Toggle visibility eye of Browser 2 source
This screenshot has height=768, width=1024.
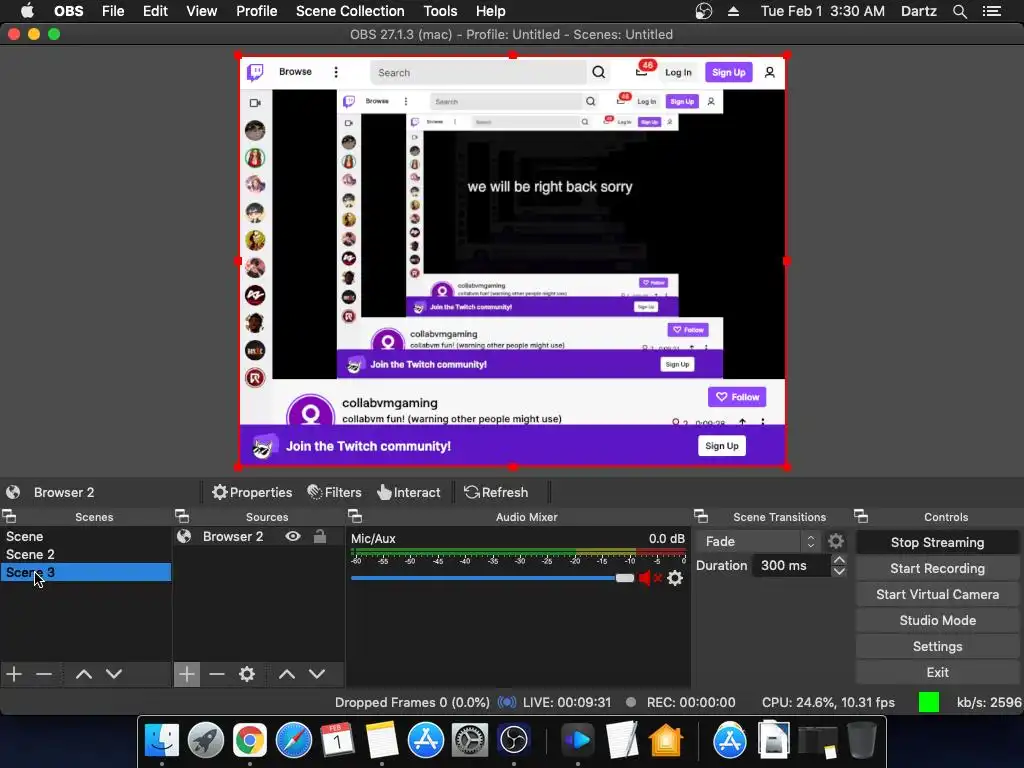pyautogui.click(x=293, y=536)
